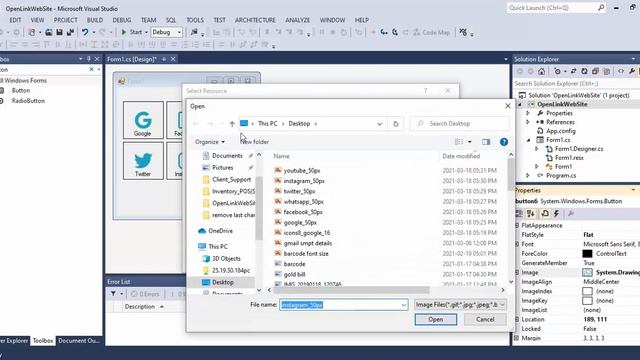Click the Date modified column header
This screenshot has height=360, width=640.
tap(461, 156)
